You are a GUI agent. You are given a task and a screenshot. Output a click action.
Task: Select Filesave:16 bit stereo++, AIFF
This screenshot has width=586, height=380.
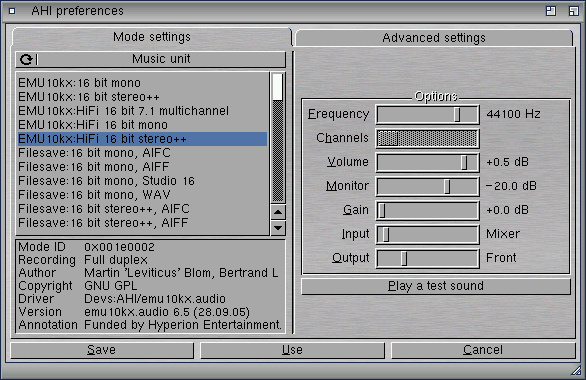142,223
